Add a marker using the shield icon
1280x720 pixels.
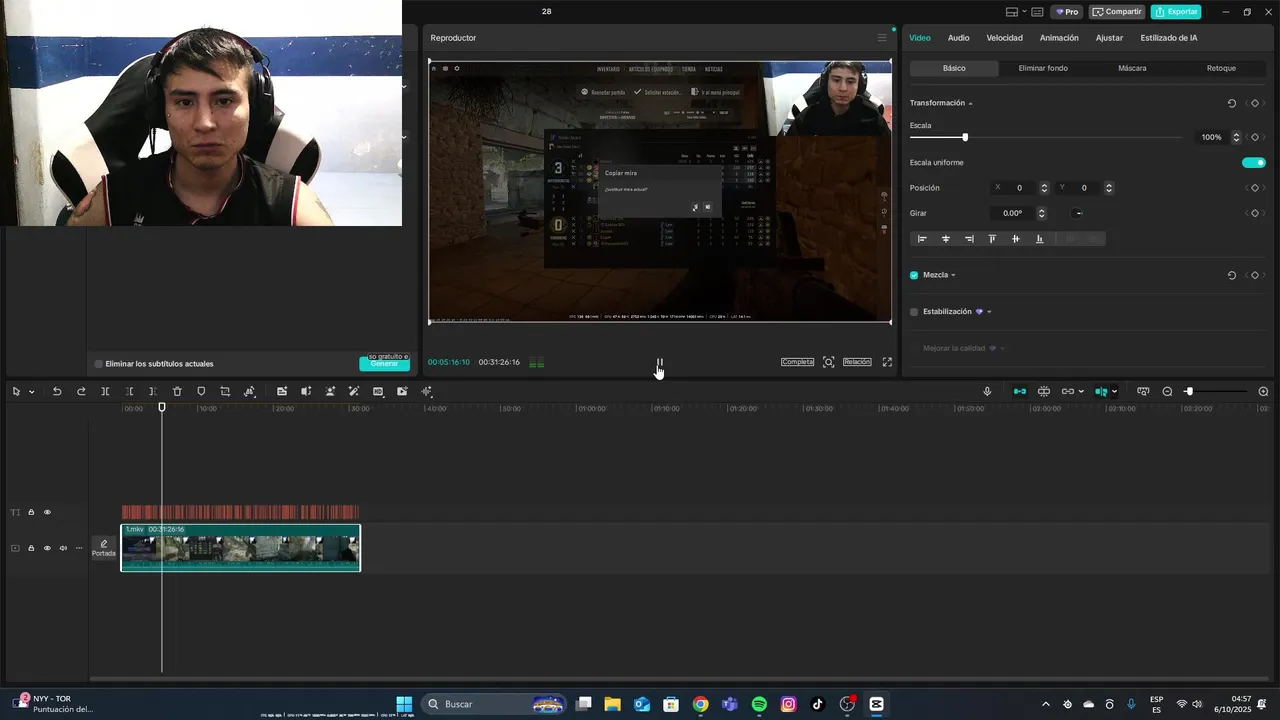201,392
